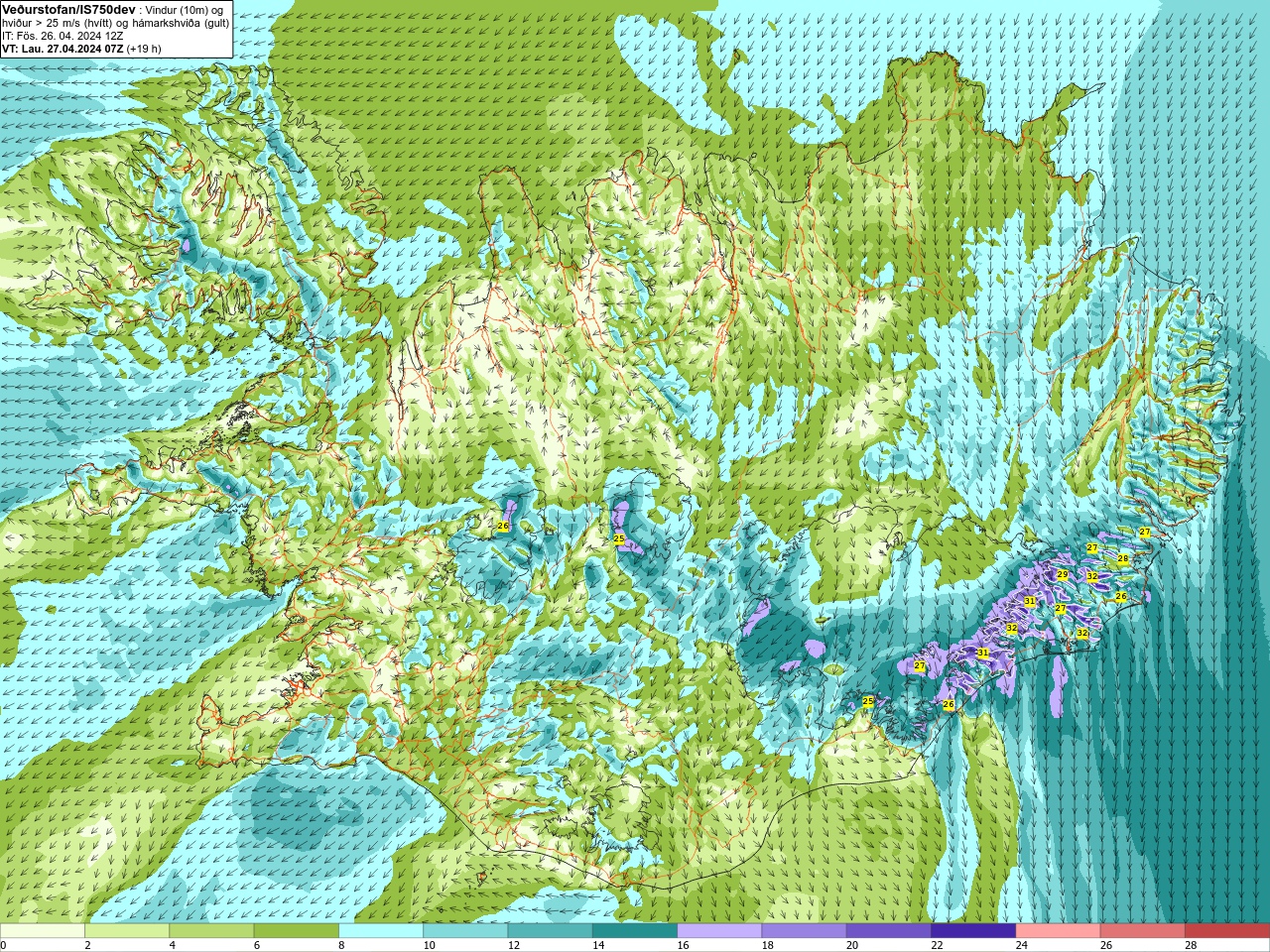
Task: Pick the red legend swatch above 28 m/s
Action: tap(1227, 931)
